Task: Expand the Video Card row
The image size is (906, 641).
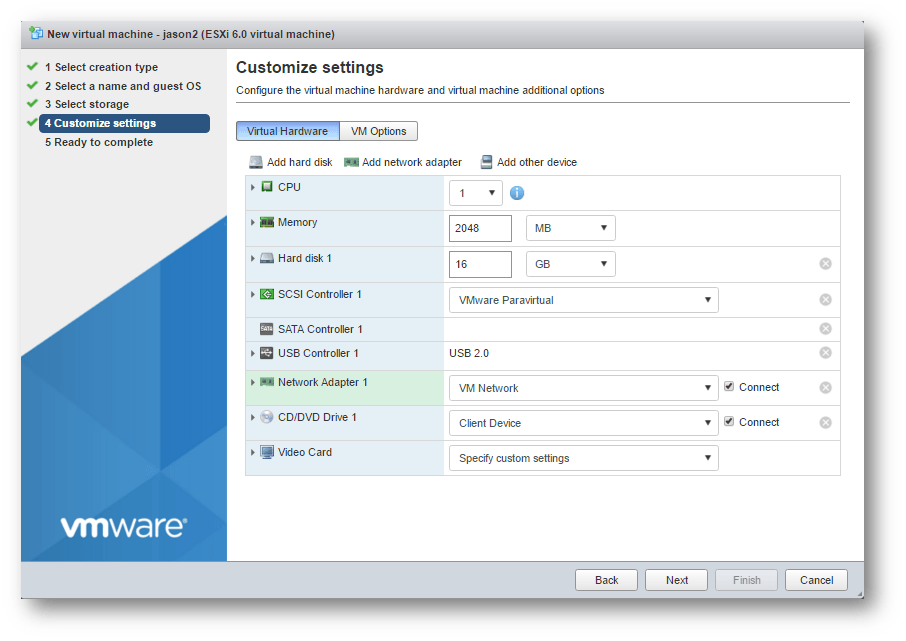Action: pyautogui.click(x=253, y=453)
